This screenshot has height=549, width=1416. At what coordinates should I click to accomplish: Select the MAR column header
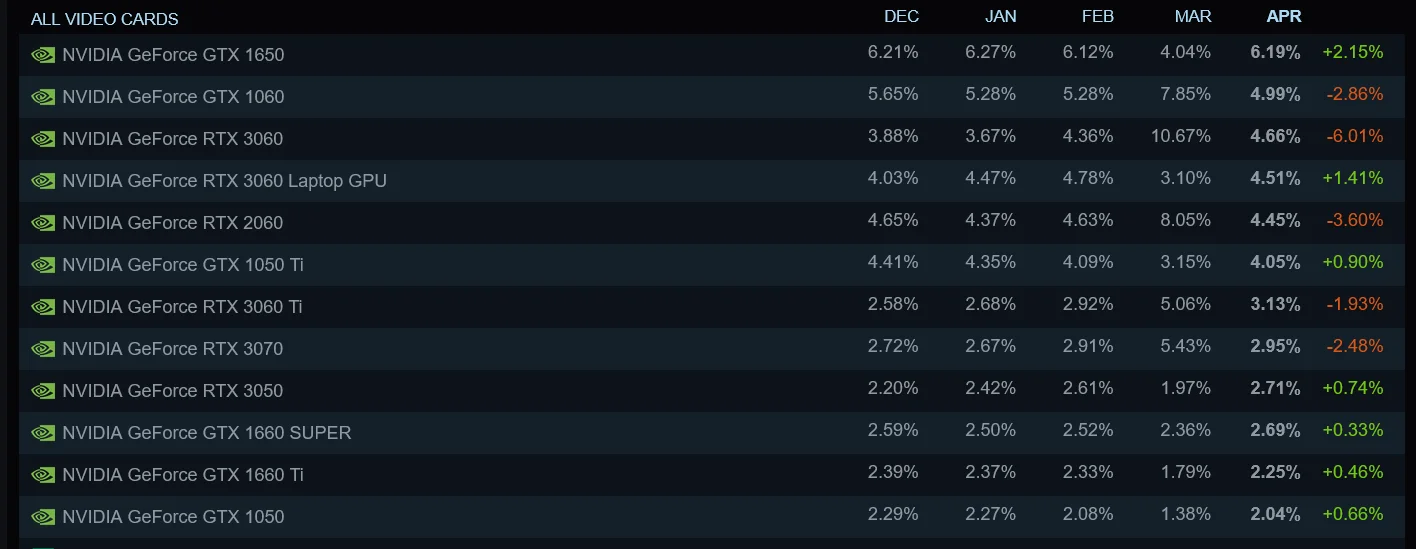pos(1193,16)
